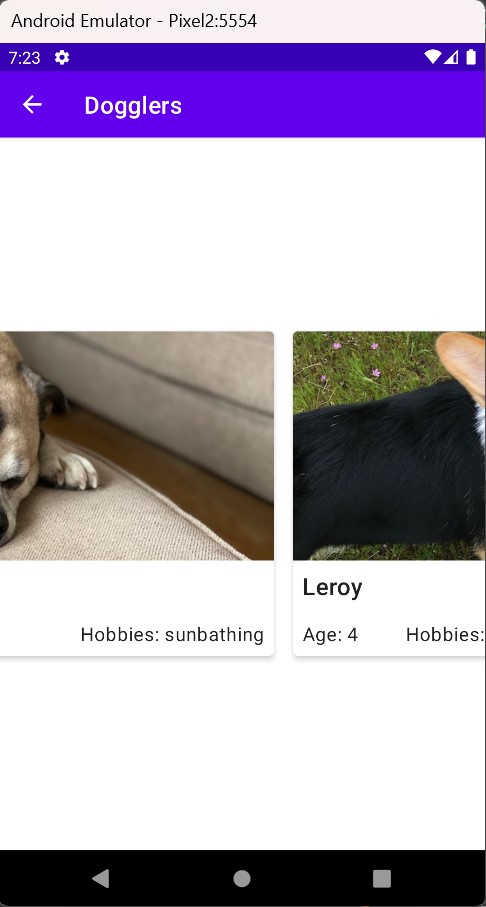This screenshot has width=486, height=907.
Task: Tap the Age: 4 label
Action: [x=330, y=635]
